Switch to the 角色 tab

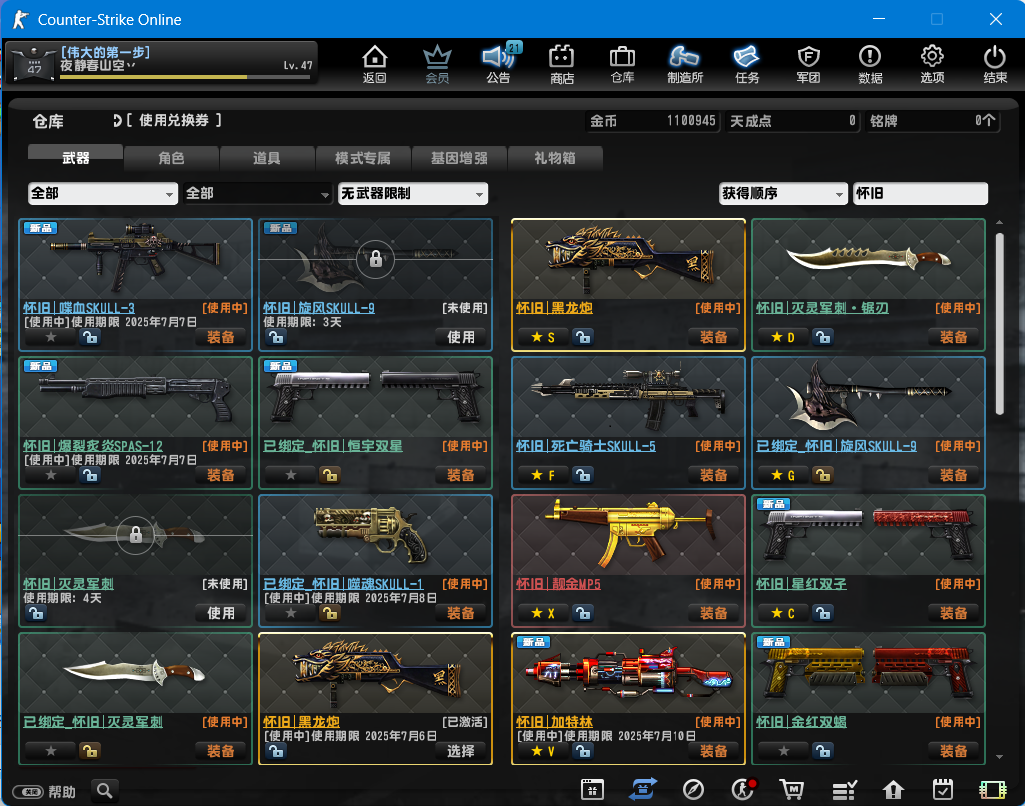click(171, 158)
